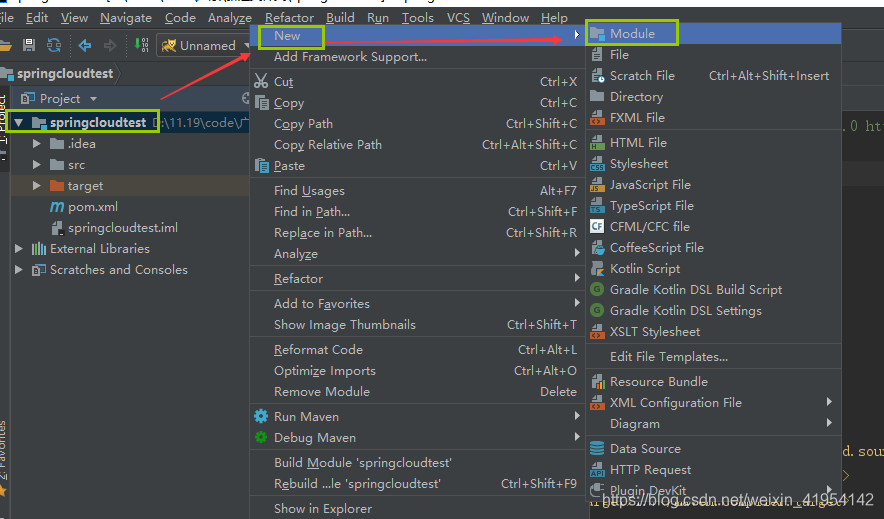
Task: Click the Build project binary icon
Action: 142,45
